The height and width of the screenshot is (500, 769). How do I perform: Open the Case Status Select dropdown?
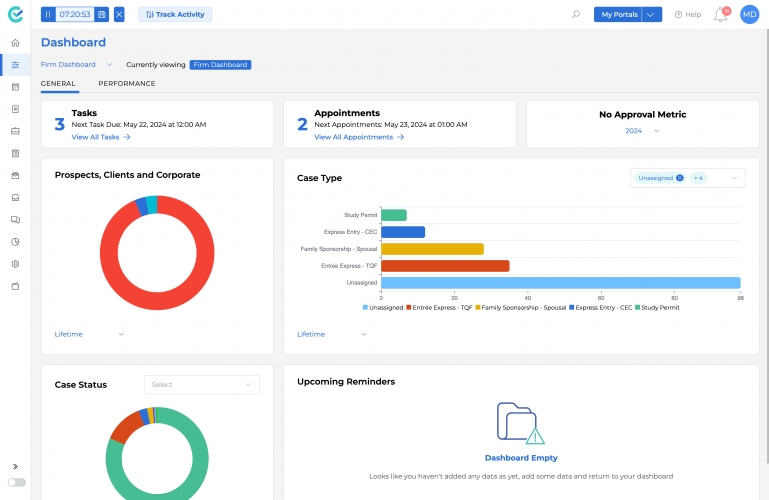pos(202,384)
